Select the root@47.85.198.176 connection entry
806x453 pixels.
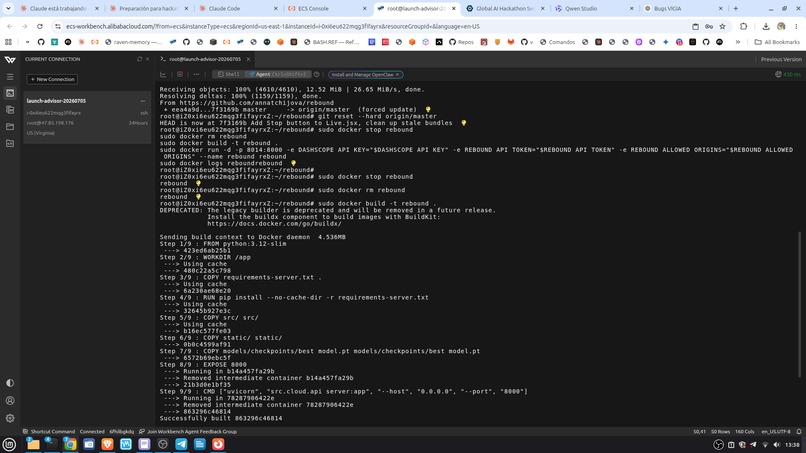(50, 123)
